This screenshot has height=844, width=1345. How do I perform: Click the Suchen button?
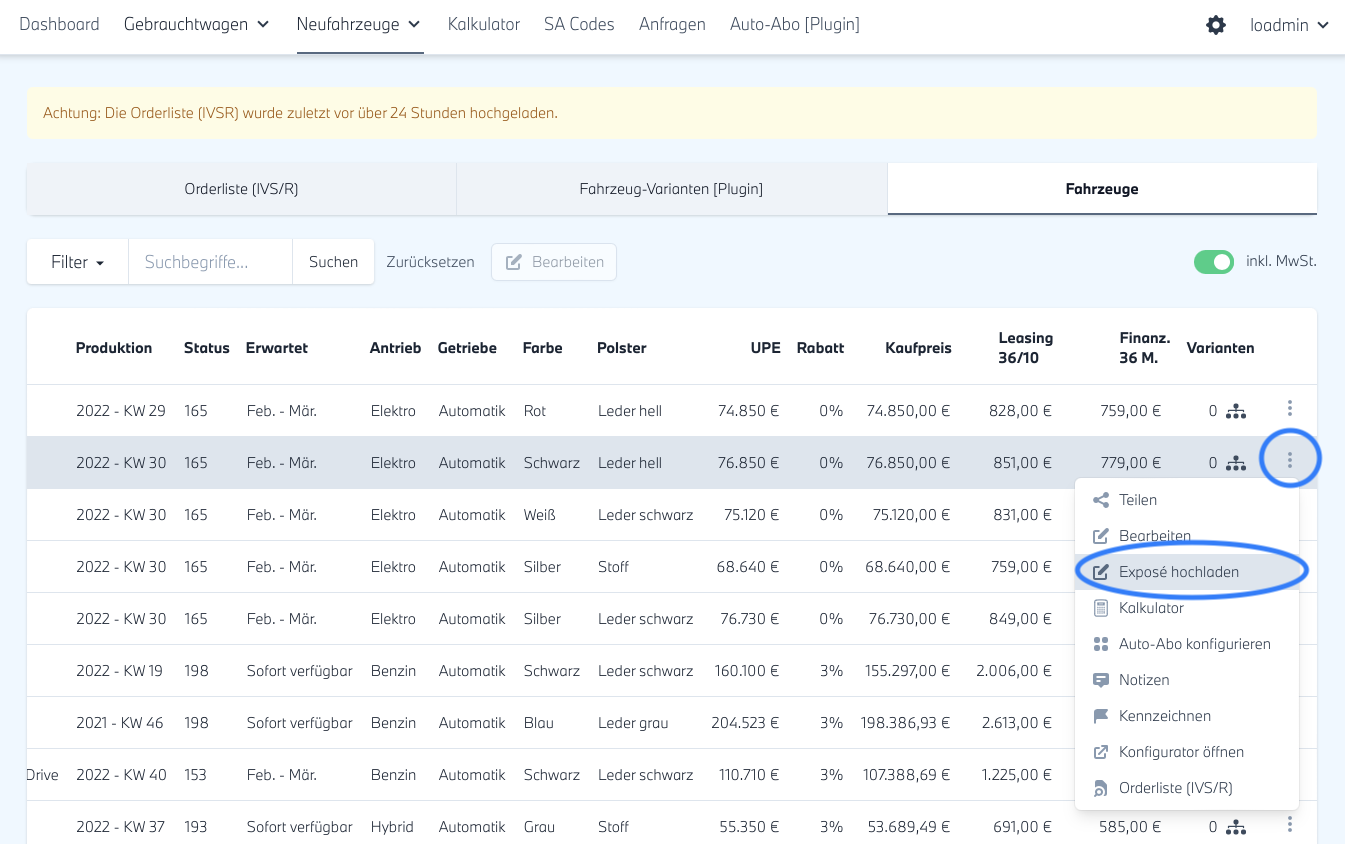coord(333,262)
